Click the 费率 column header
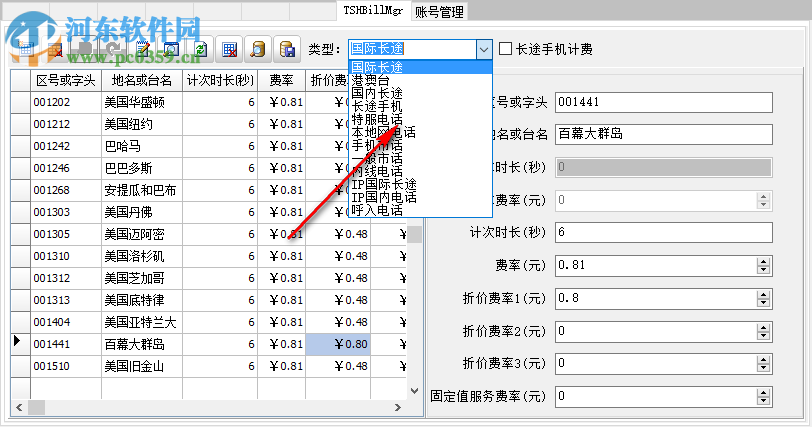The width and height of the screenshot is (812, 427). [x=281, y=81]
